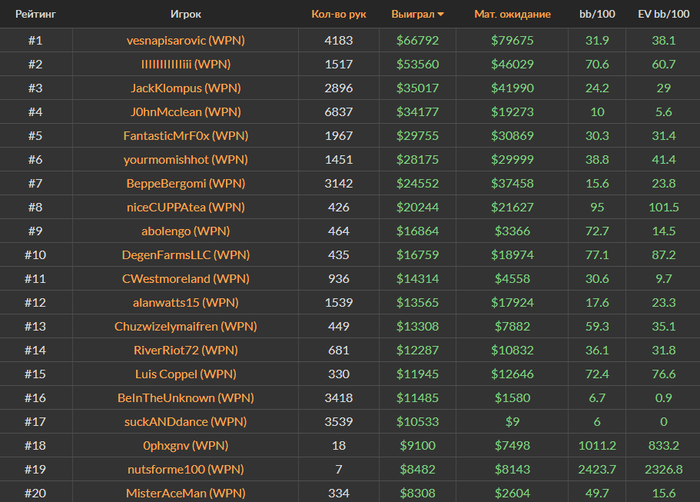Open player vesnapisarovic (WPN) profile
The image size is (700, 502).
coord(186,40)
